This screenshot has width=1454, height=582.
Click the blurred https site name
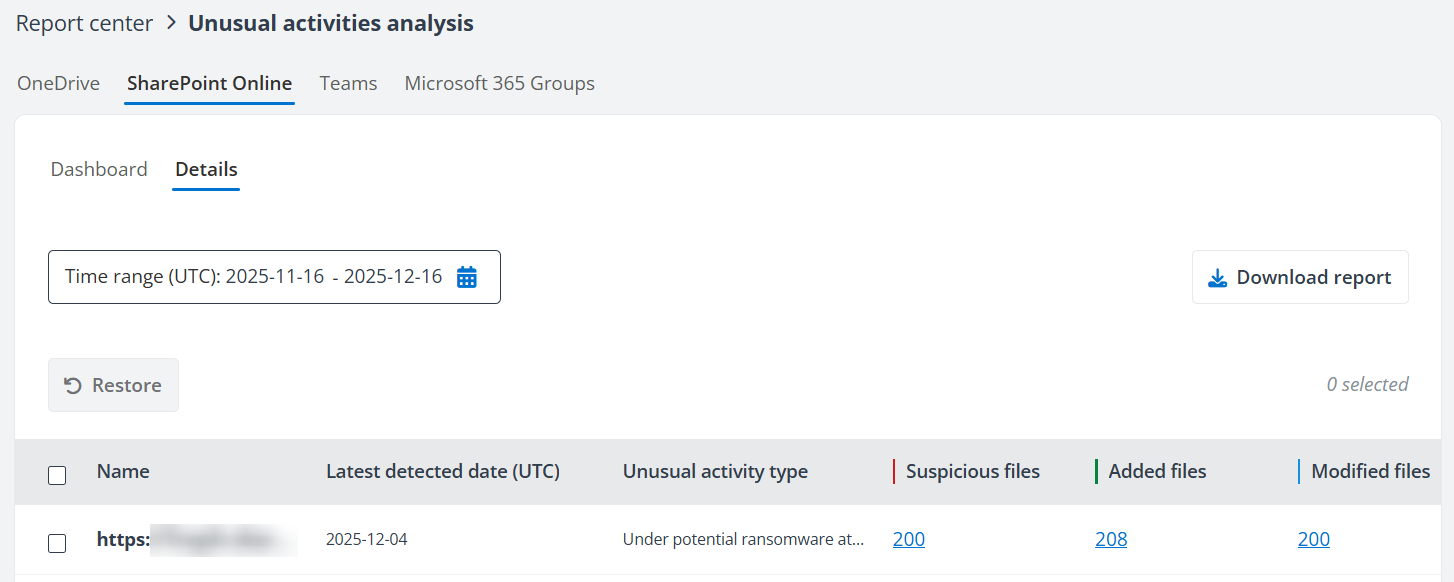(196, 540)
